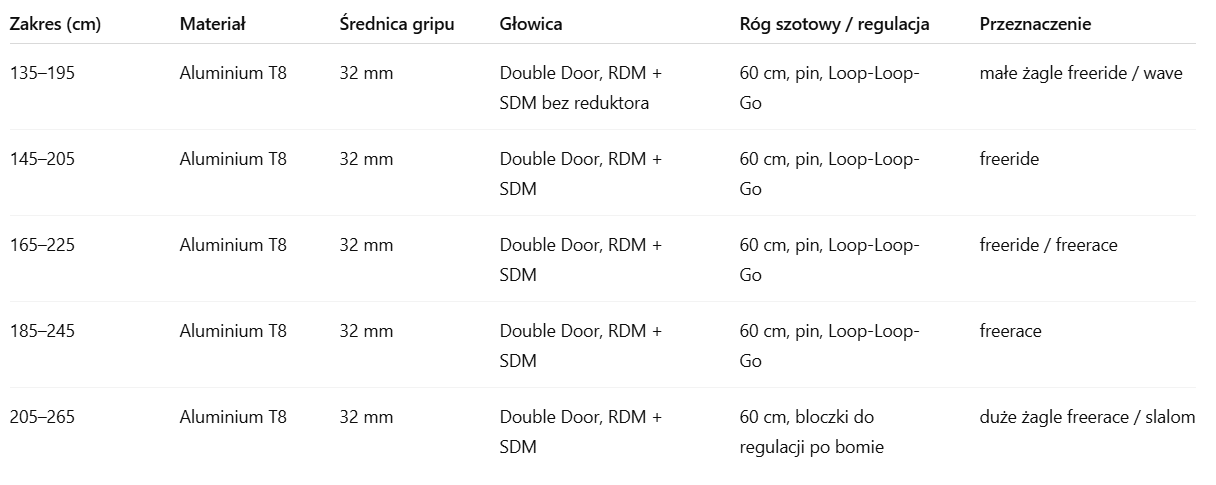This screenshot has height=485, width=1216.
Task: Click Loop-Loop-Go cell in 145–205 row
Action: (x=829, y=174)
